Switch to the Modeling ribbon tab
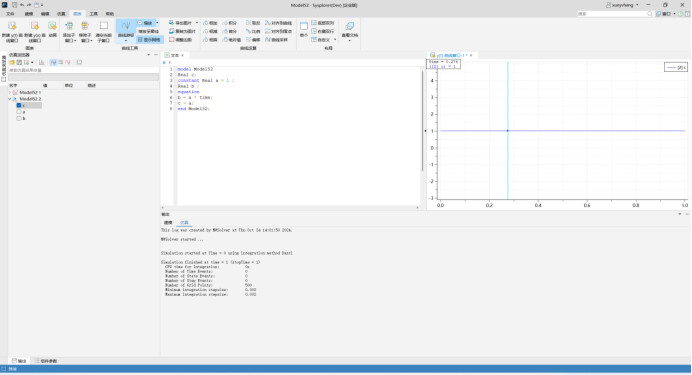Screen dimensions: 692x375 (x=29, y=14)
